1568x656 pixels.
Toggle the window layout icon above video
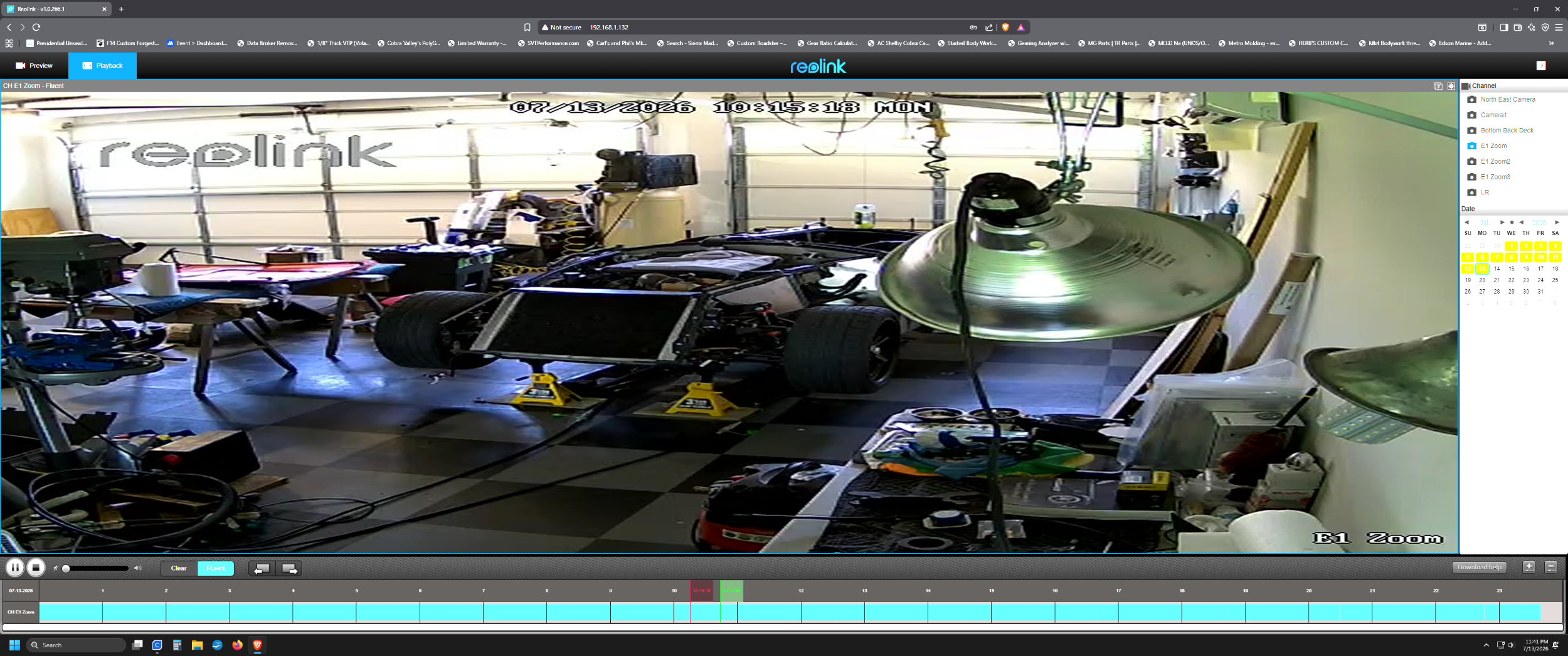(x=1438, y=86)
